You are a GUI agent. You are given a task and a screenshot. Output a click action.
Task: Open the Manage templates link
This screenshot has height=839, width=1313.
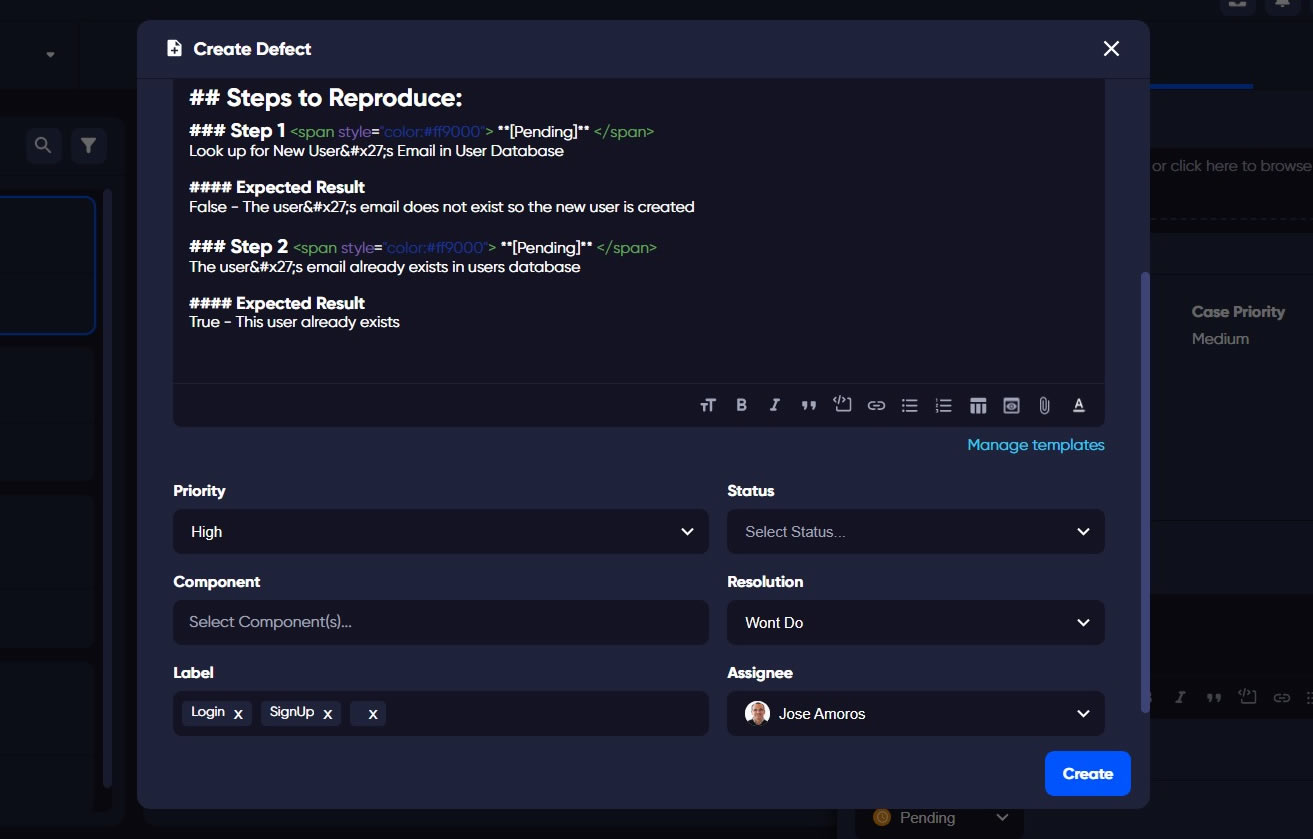point(1036,445)
